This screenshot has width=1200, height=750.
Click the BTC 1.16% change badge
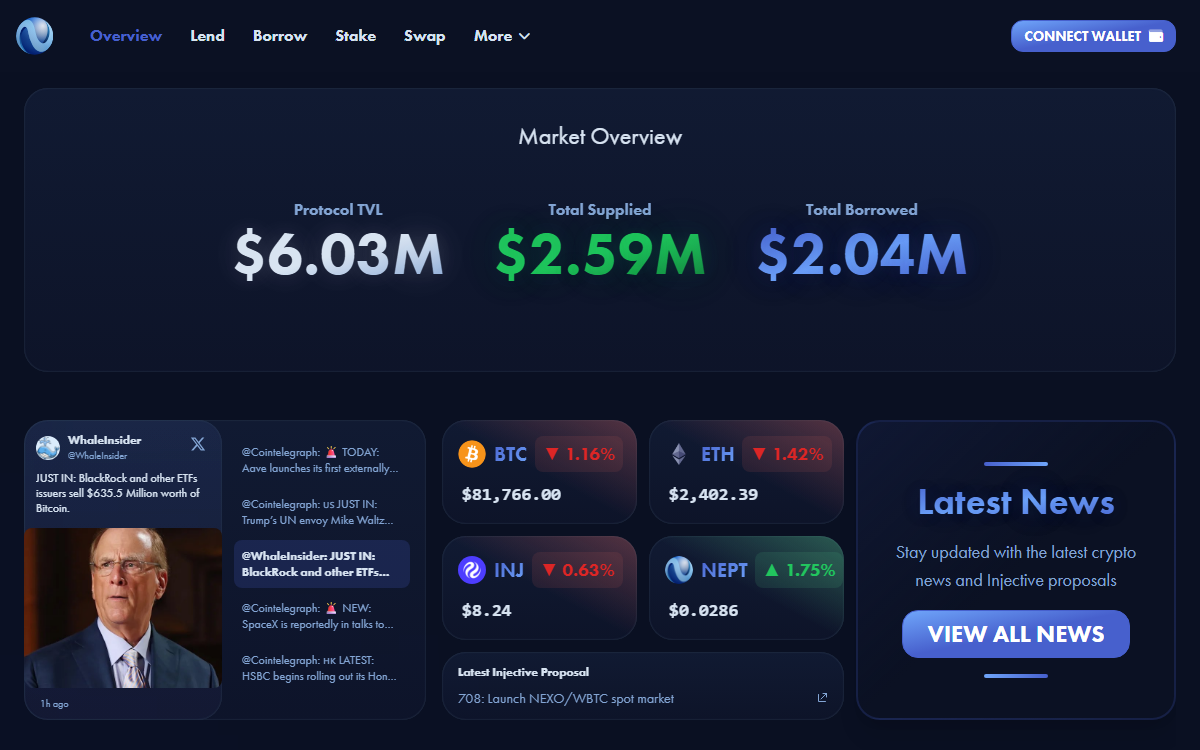(579, 454)
